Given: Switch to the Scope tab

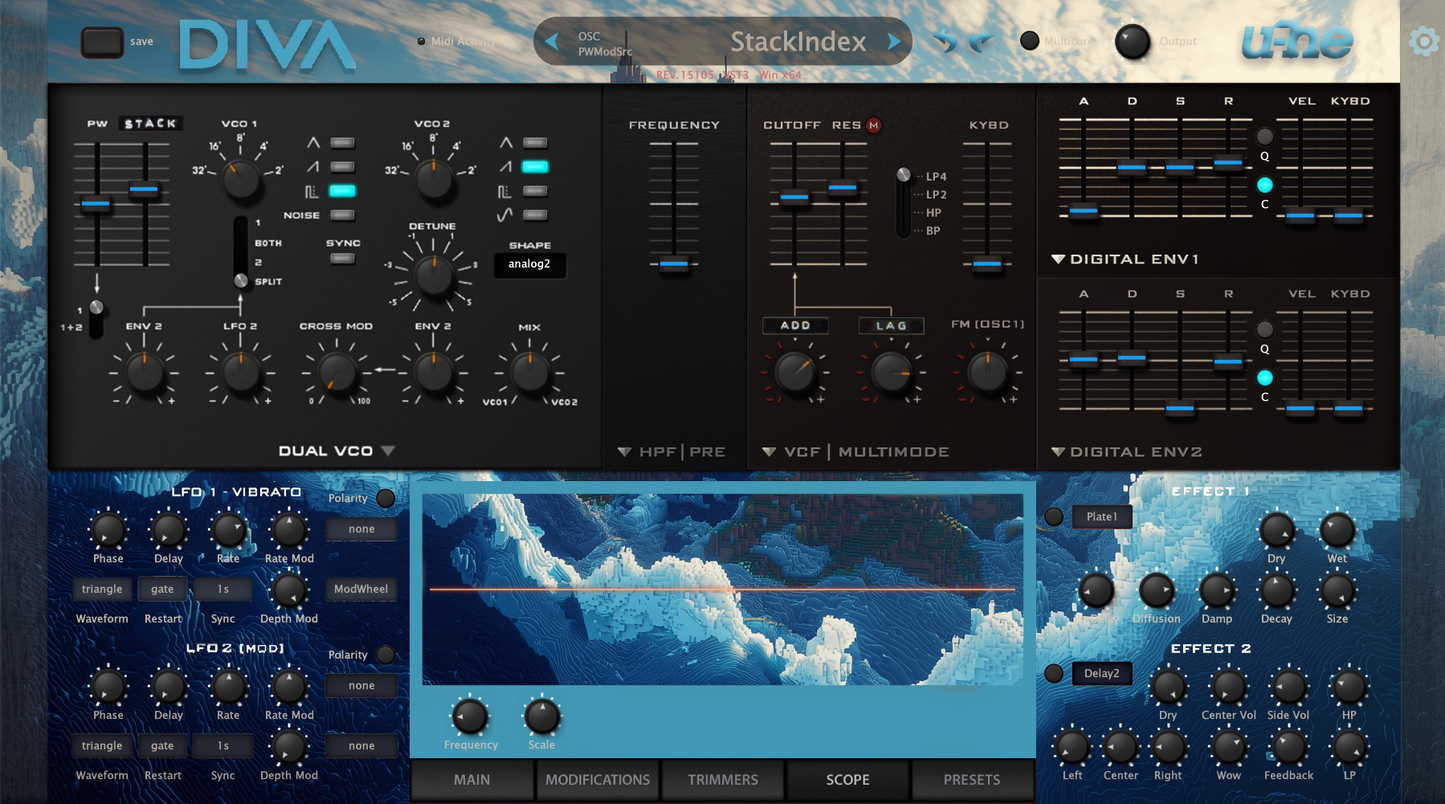Looking at the screenshot, I should point(848,780).
